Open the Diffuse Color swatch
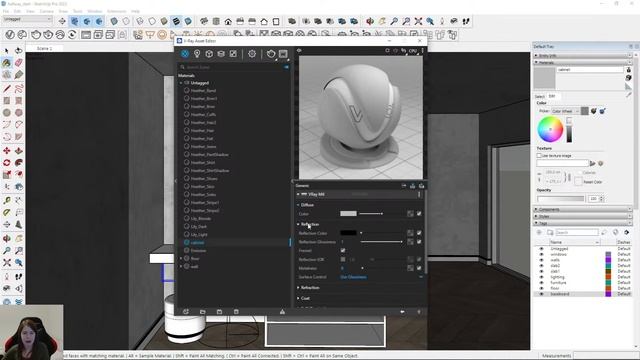Image resolution: width=640 pixels, height=360 pixels. pos(348,213)
